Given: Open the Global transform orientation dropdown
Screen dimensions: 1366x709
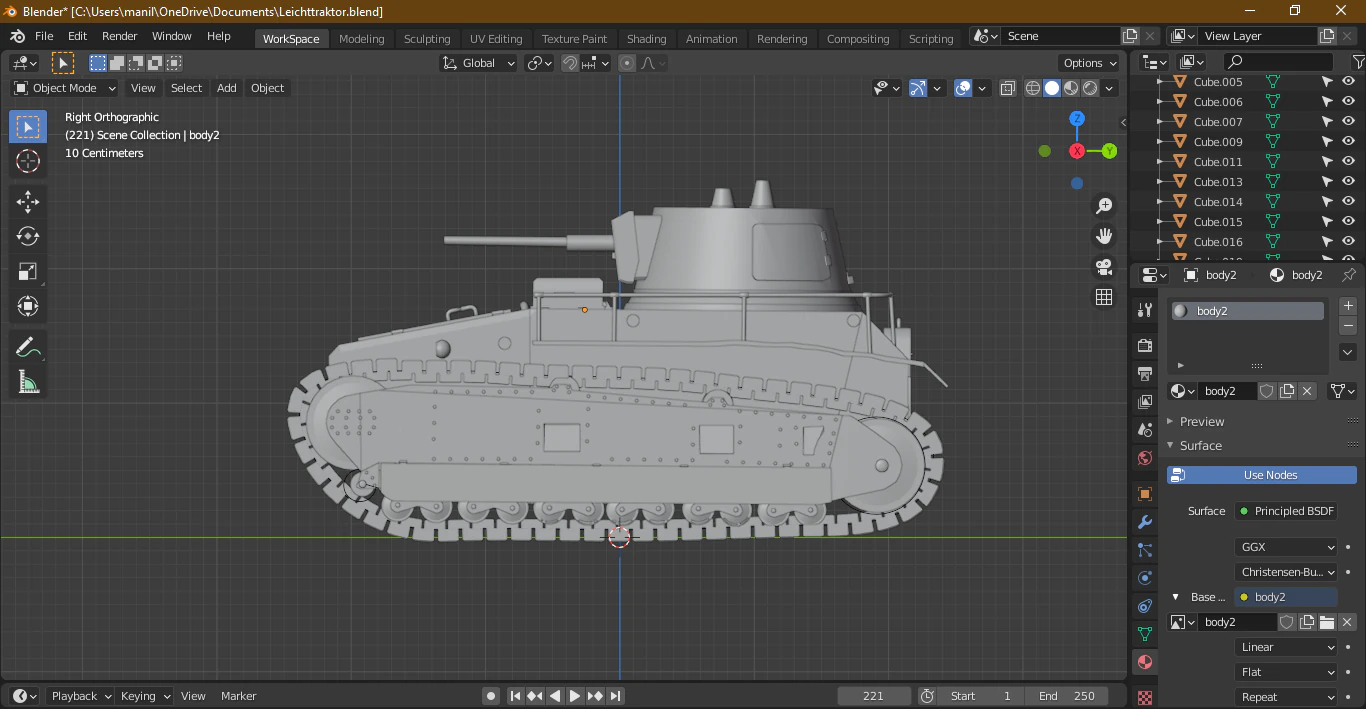Looking at the screenshot, I should tap(478, 63).
